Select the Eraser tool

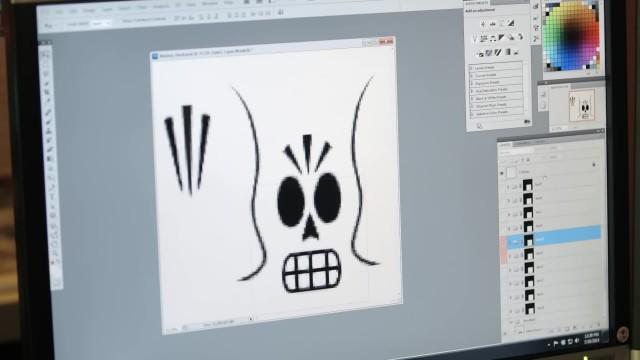[49, 149]
